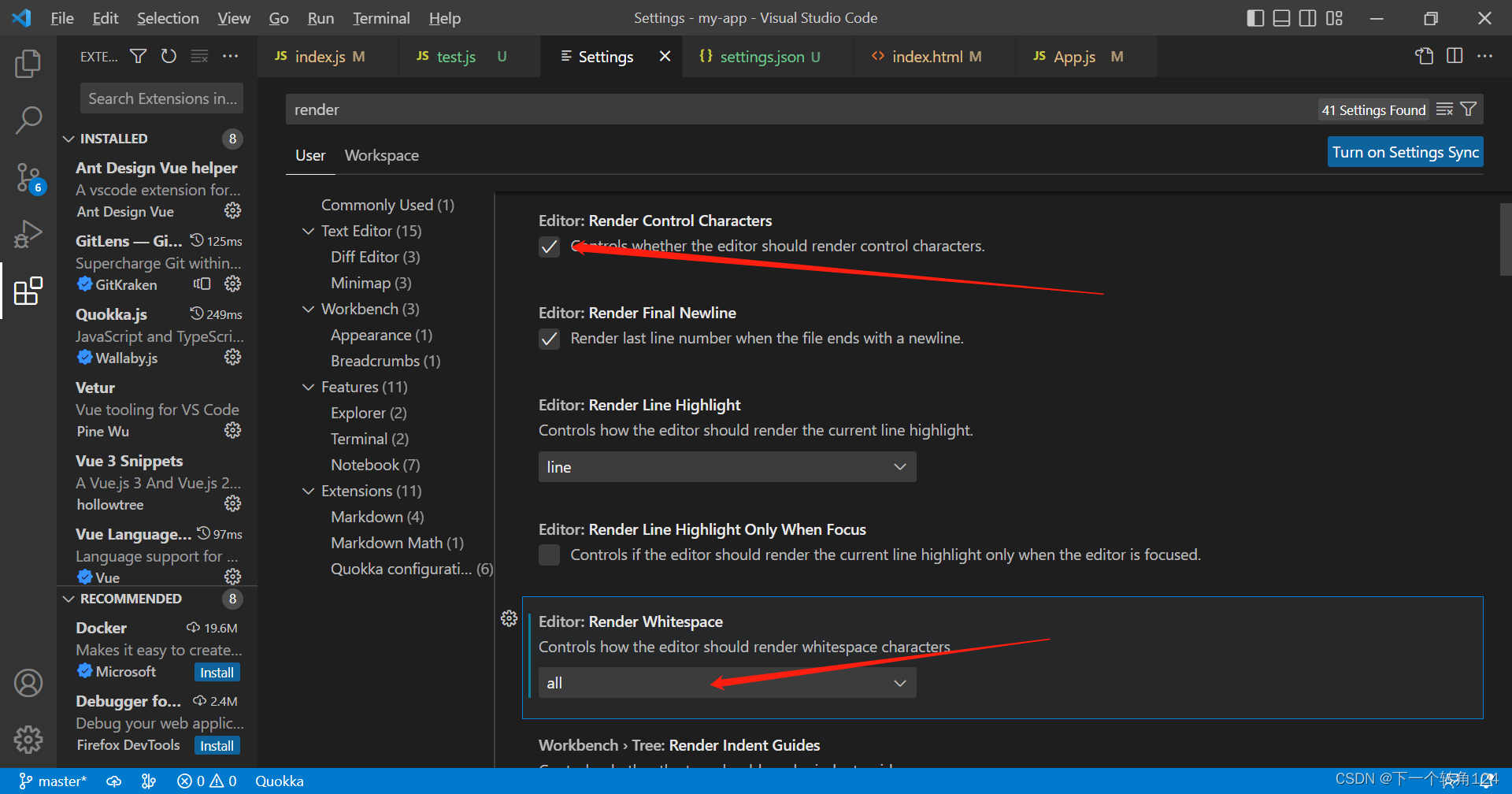The width and height of the screenshot is (1512, 794).
Task: Click the master branch status item
Action: (x=52, y=781)
